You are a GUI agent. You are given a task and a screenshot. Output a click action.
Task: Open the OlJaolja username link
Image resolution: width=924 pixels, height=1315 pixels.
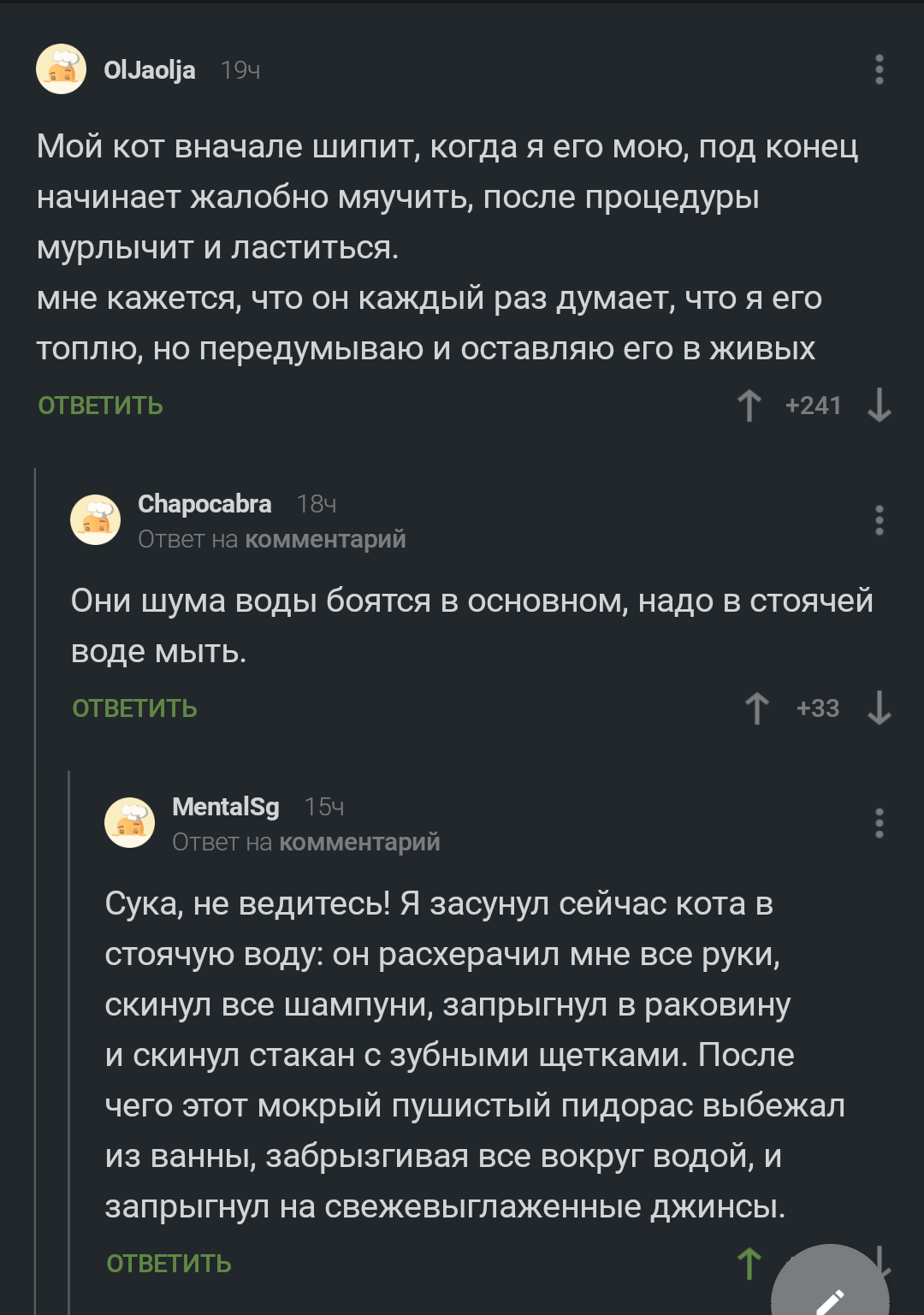[150, 70]
